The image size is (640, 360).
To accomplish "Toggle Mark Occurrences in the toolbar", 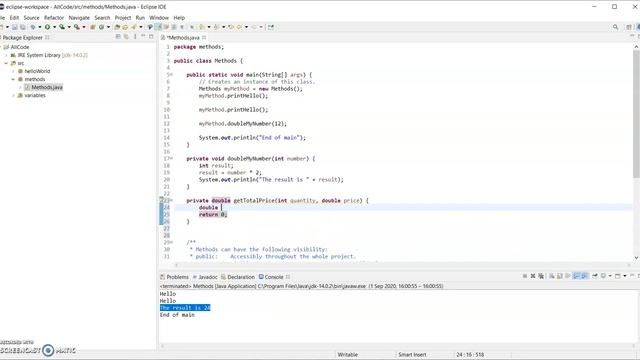I will tap(158, 27).
